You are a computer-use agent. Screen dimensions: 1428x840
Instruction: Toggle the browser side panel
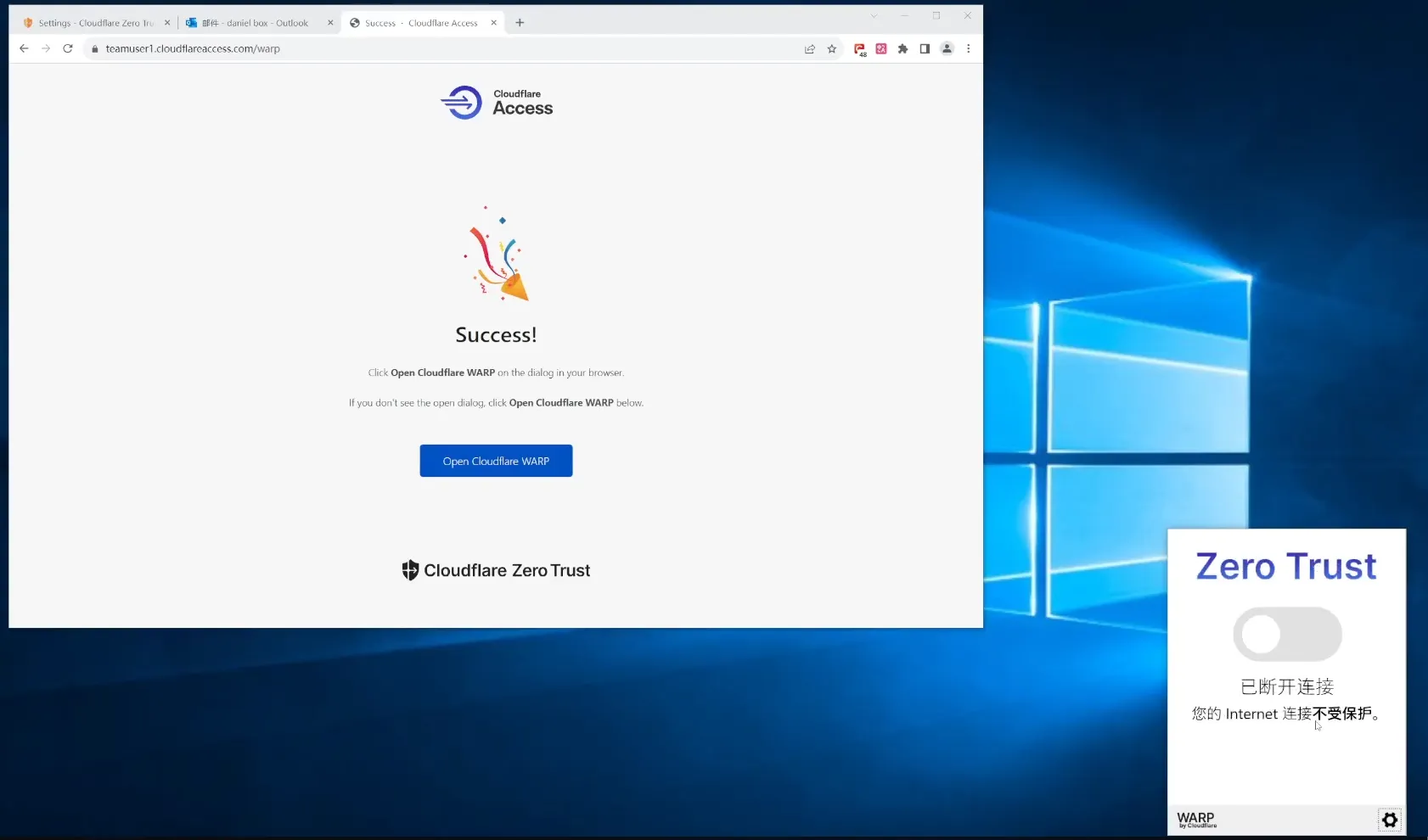tap(925, 48)
